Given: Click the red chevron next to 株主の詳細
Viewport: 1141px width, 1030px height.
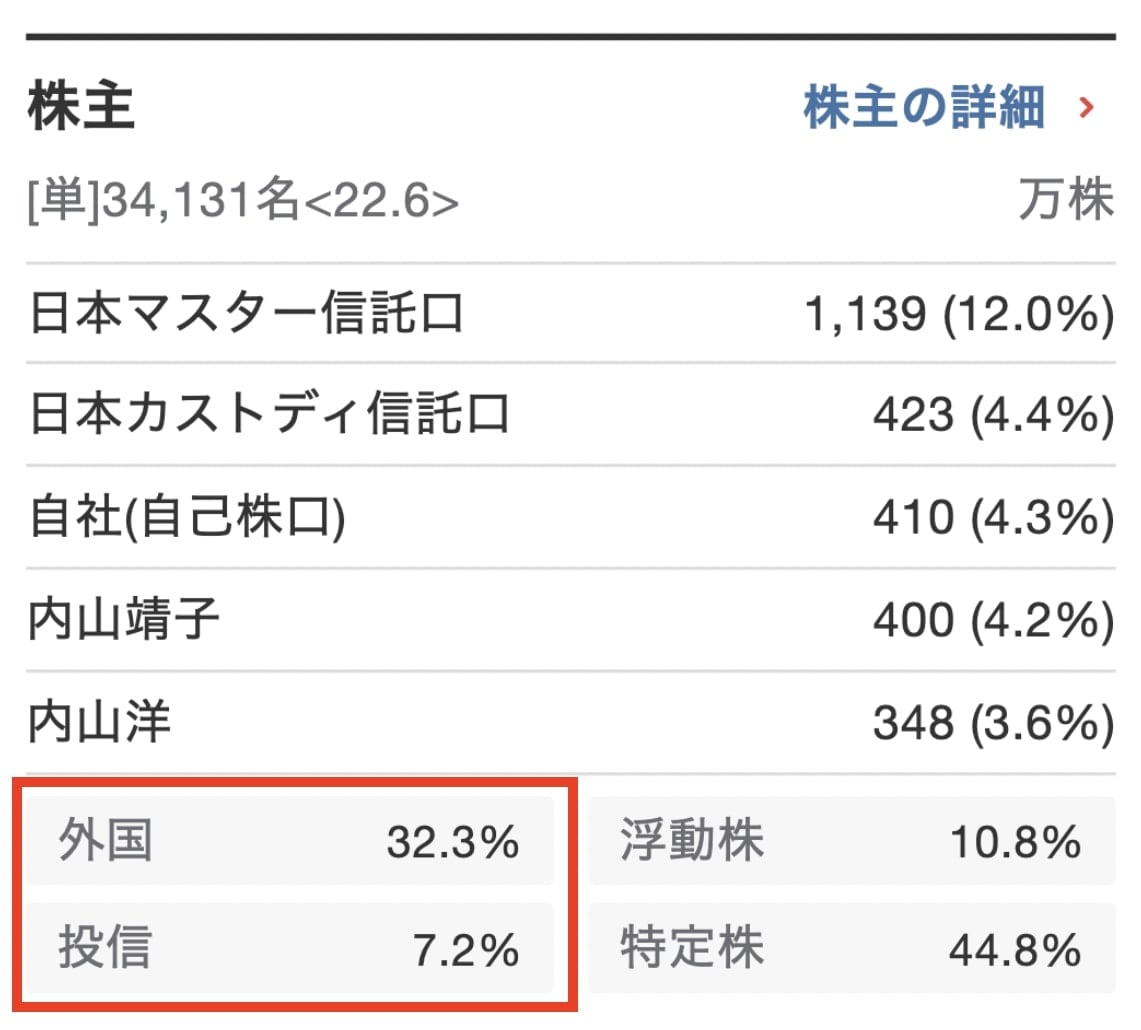Looking at the screenshot, I should point(1086,108).
